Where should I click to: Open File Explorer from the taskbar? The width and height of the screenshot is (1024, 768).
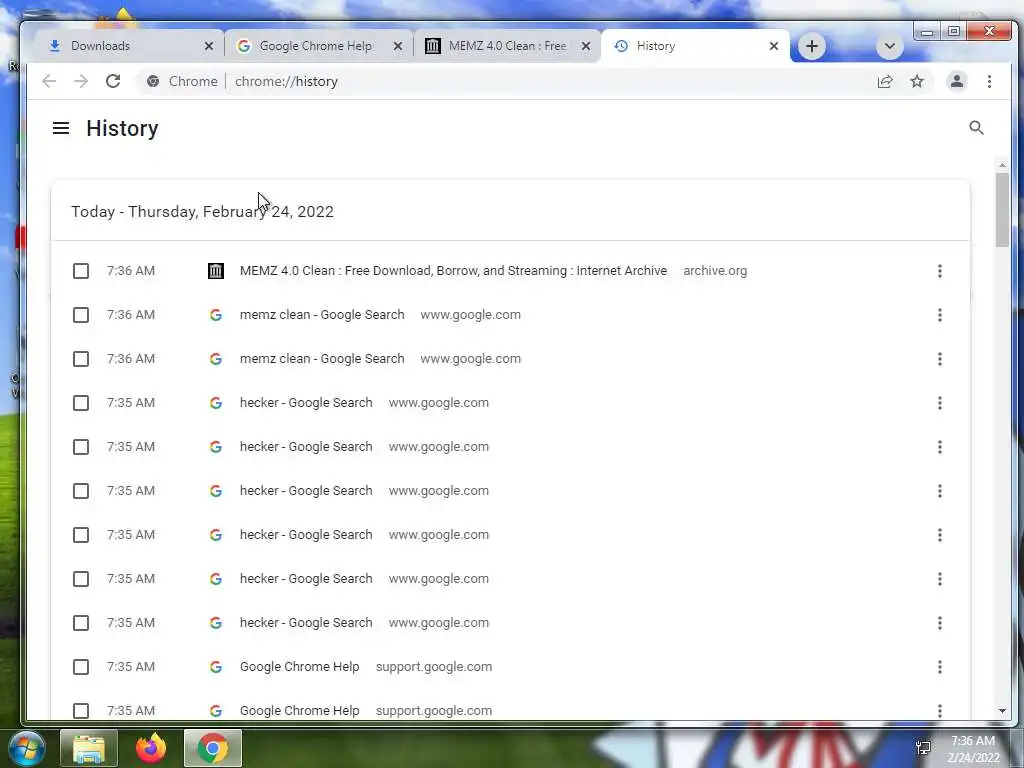point(89,748)
